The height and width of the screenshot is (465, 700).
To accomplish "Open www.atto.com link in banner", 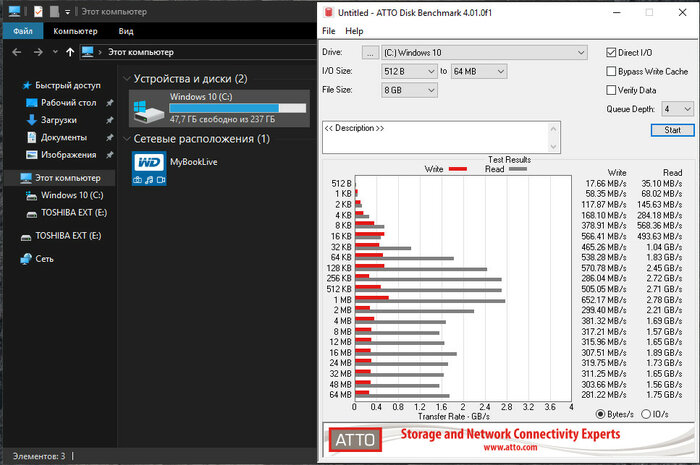I will 510,447.
